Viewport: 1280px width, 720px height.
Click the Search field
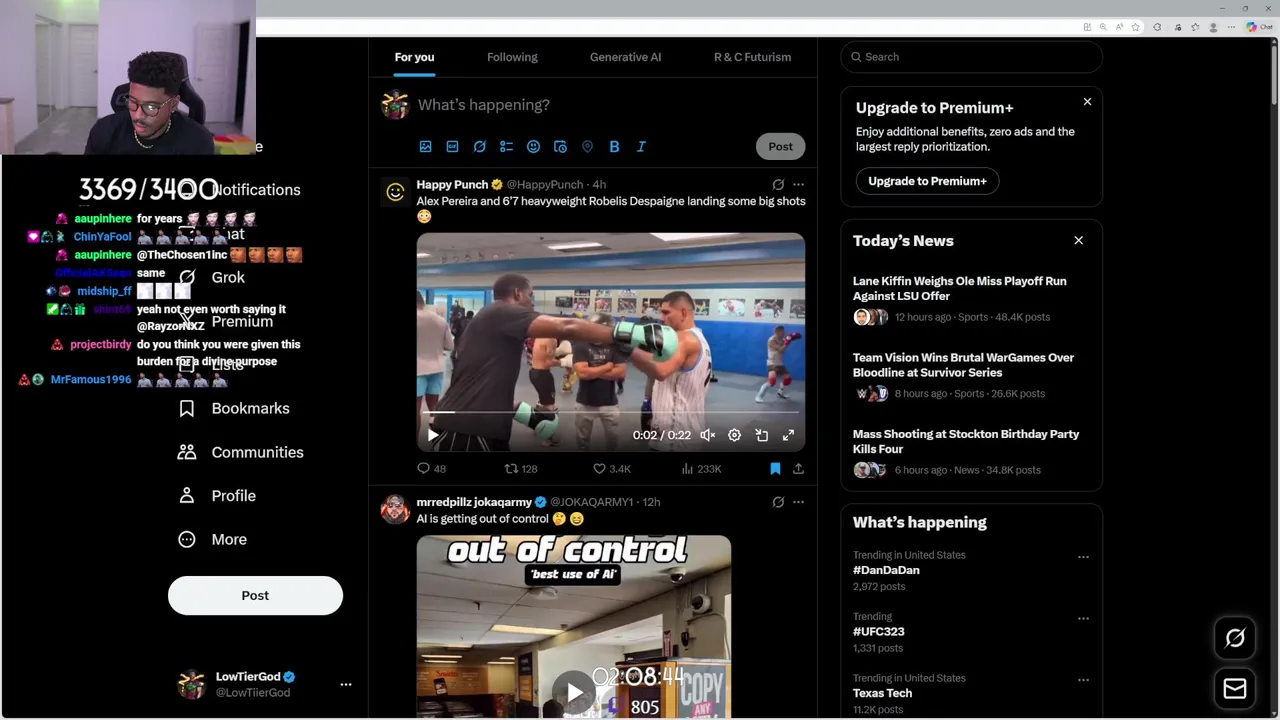point(971,57)
